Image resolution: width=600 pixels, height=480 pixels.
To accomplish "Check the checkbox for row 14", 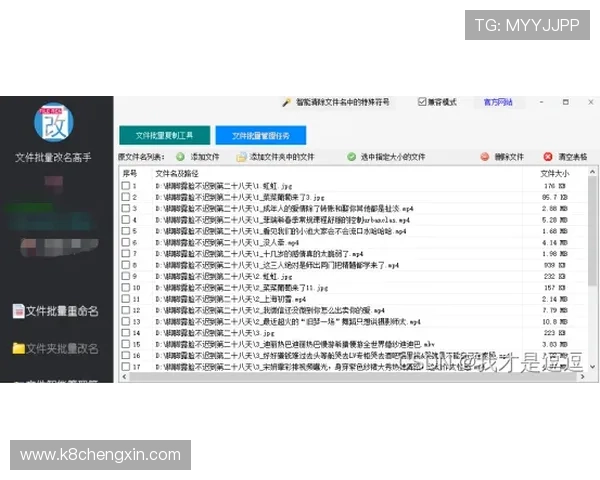I will point(126,333).
